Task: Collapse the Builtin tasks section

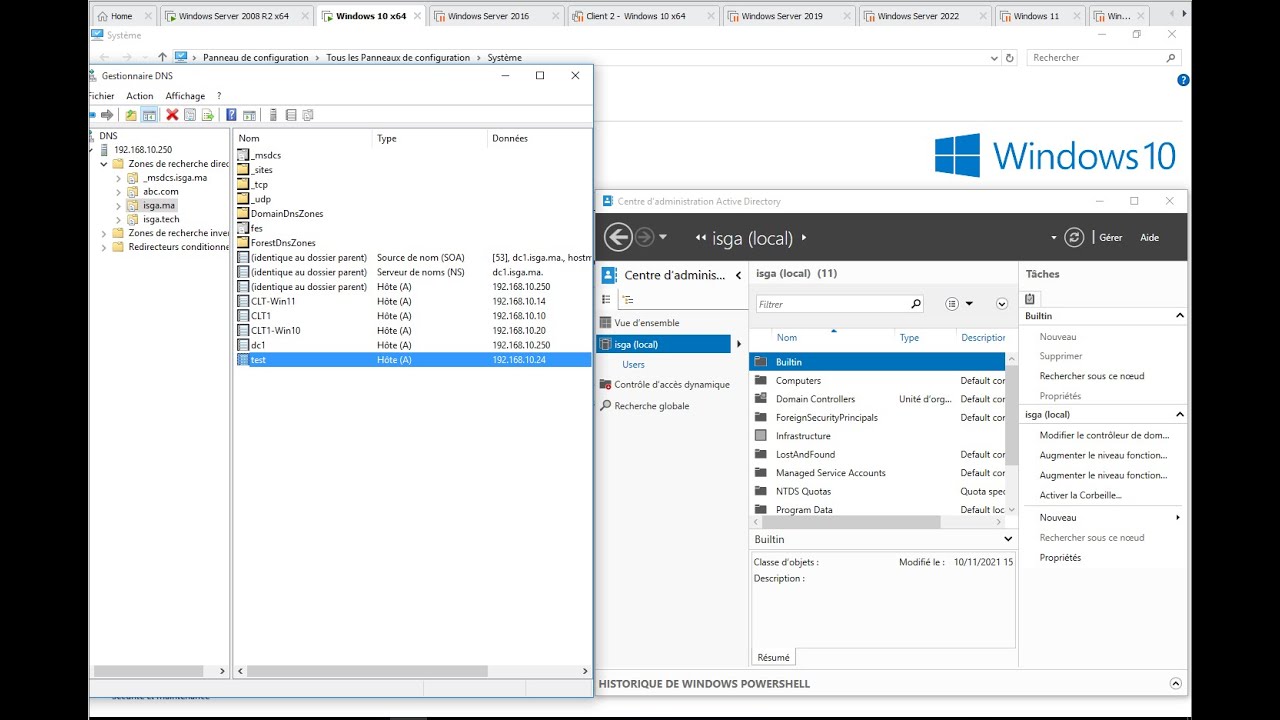Action: coord(1179,316)
